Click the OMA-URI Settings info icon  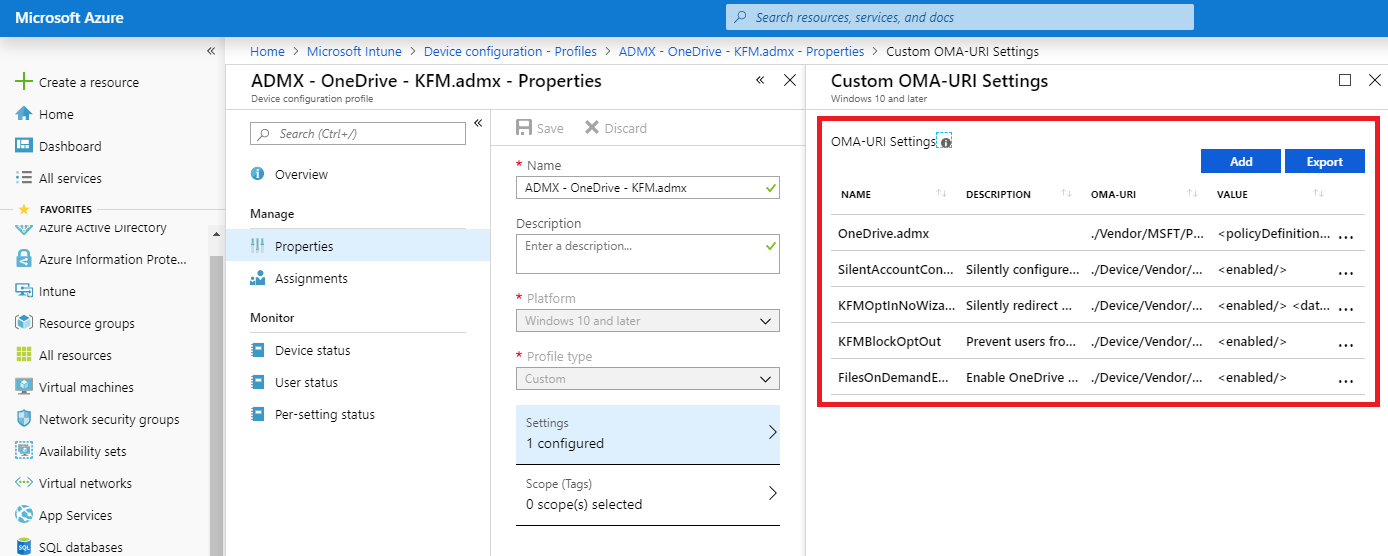tap(945, 142)
